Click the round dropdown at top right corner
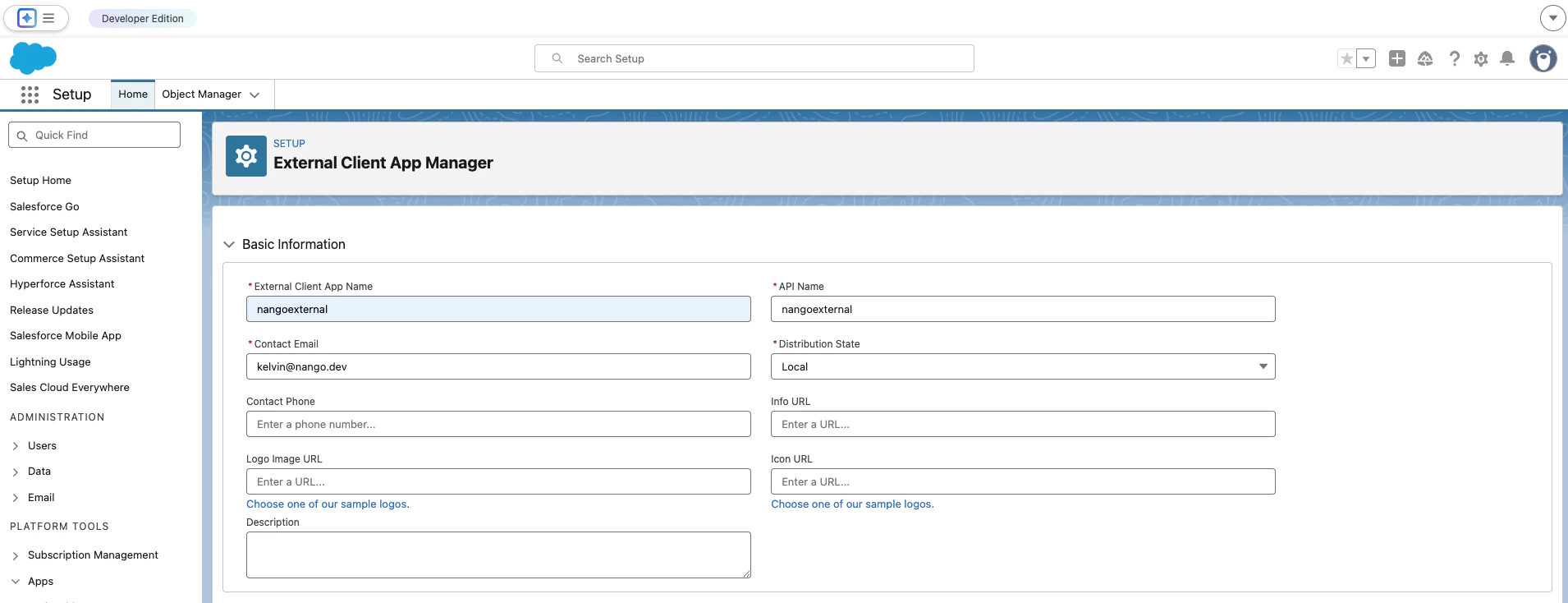 pos(1552,17)
